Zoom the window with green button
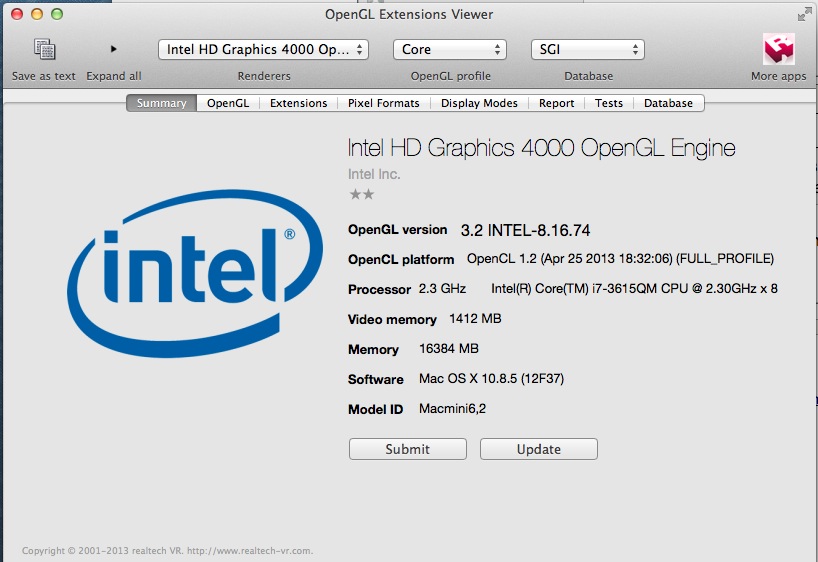This screenshot has width=818, height=562. (57, 14)
